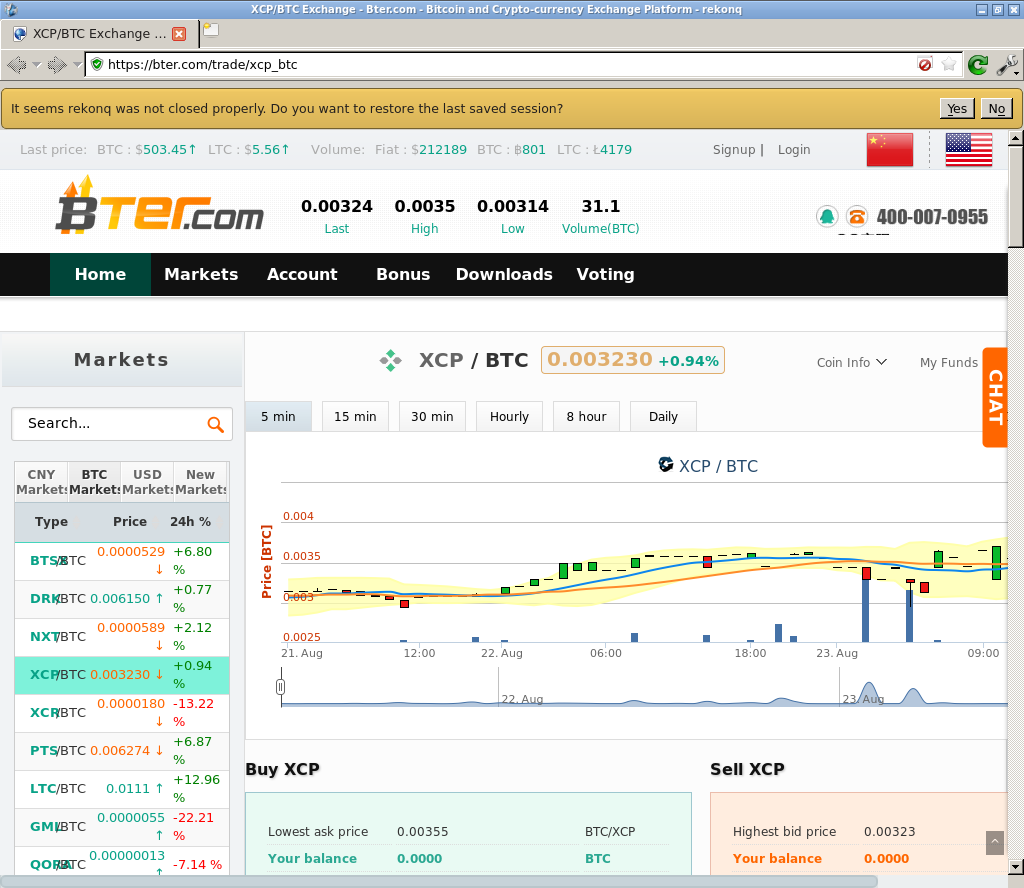Switch to the BTC Markets tab
This screenshot has width=1024, height=888.
95,482
